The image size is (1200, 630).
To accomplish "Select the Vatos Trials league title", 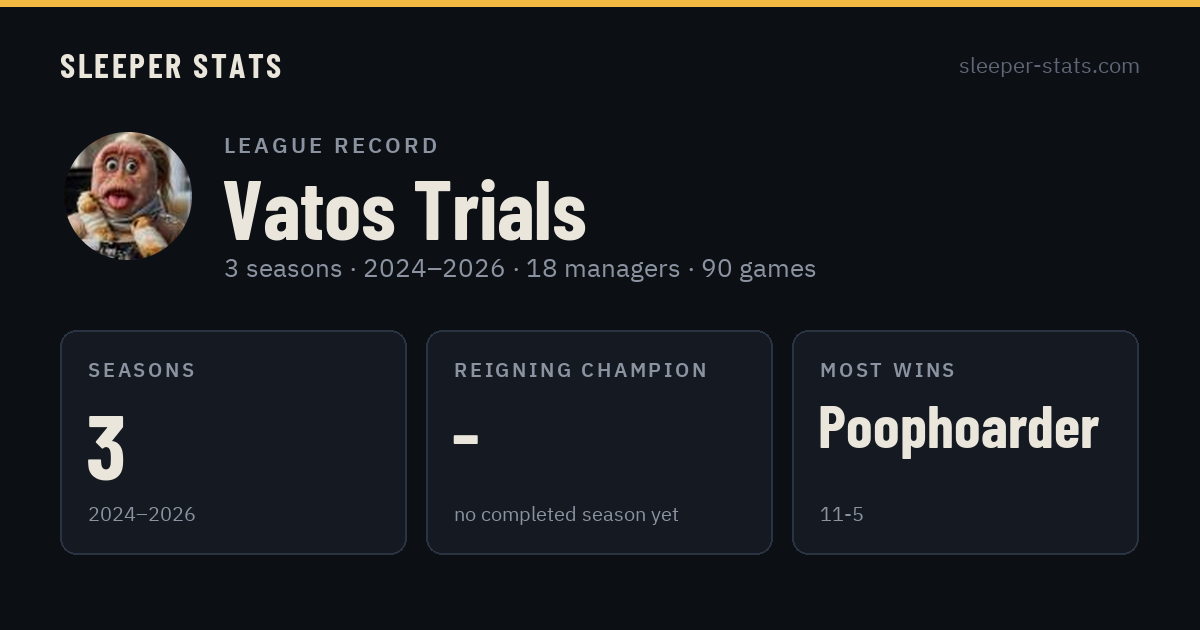I will pyautogui.click(x=405, y=210).
